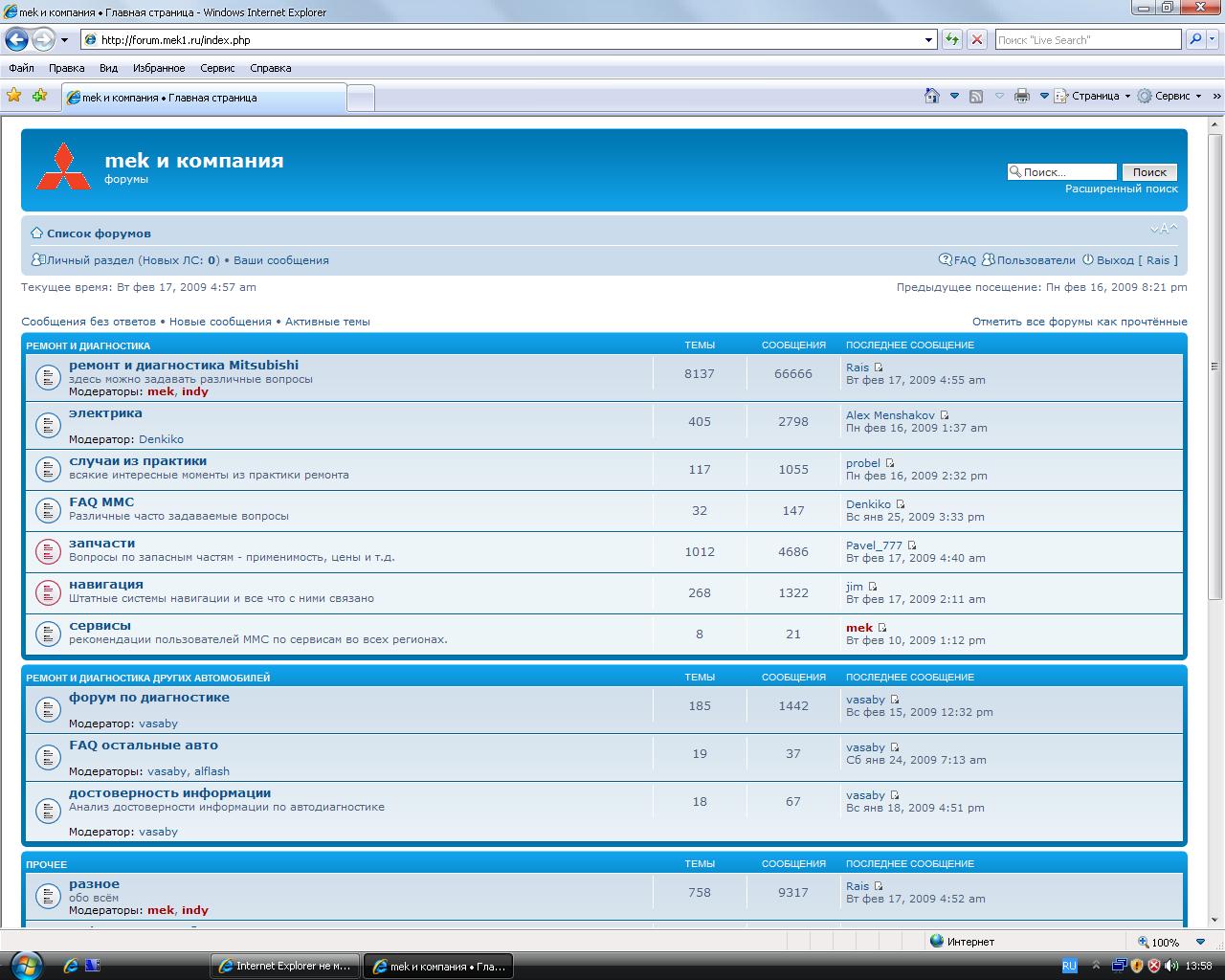The width and height of the screenshot is (1225, 980).
Task: View latest post icon next to probel
Action: [890, 463]
